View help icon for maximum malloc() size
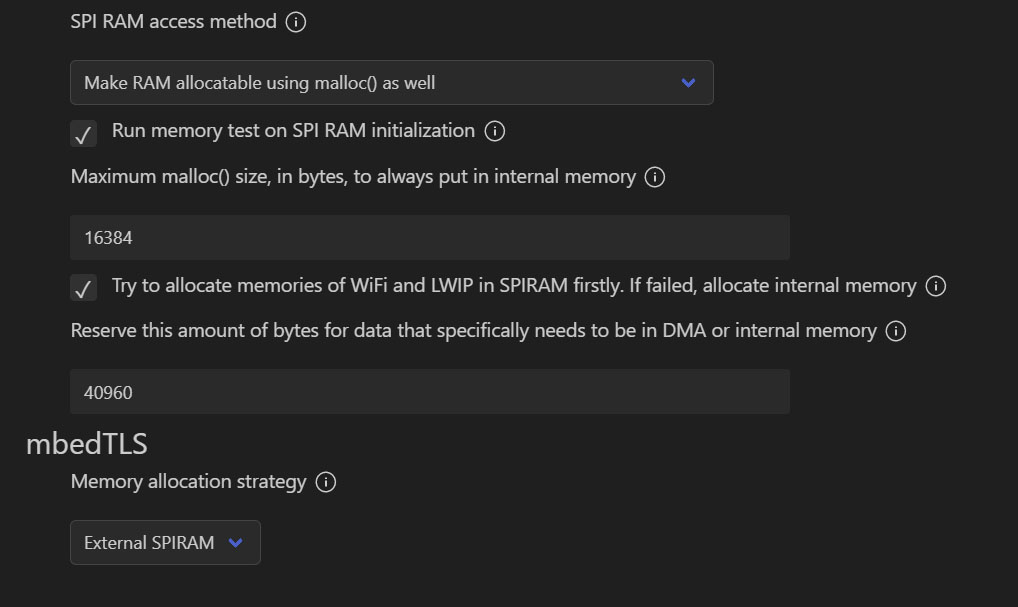1018x607 pixels. click(654, 176)
